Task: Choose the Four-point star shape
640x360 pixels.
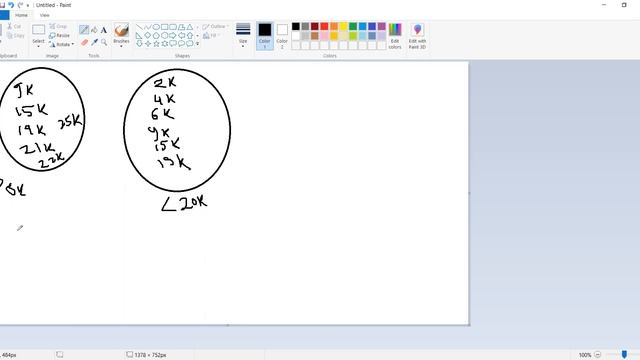Action: coord(147,43)
